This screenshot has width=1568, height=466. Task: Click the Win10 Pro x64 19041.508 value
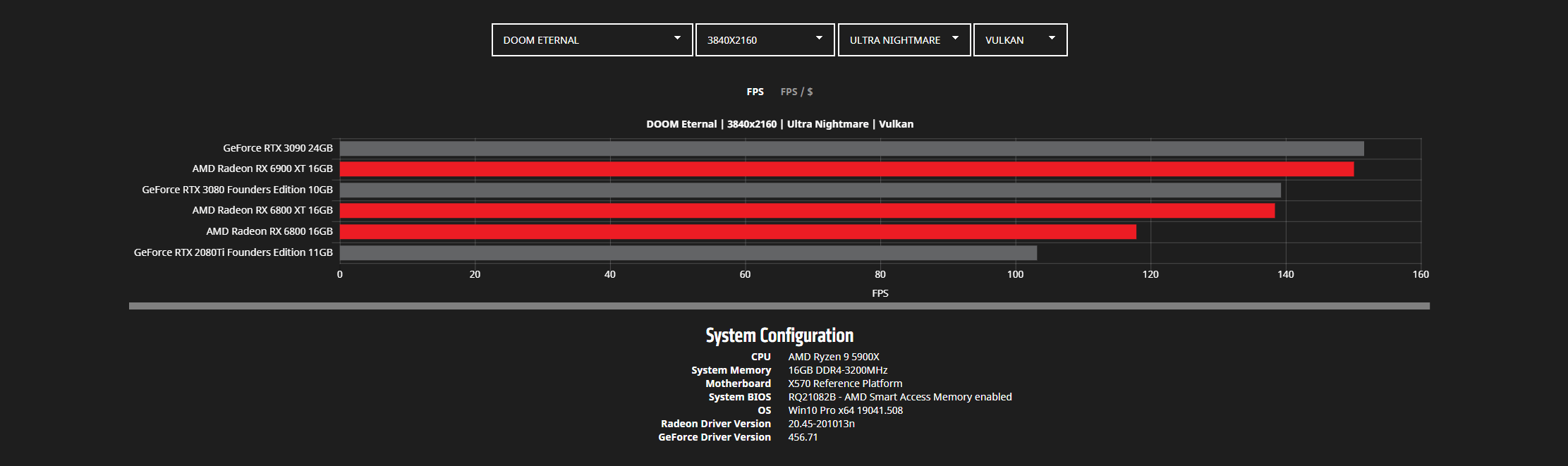pos(845,410)
